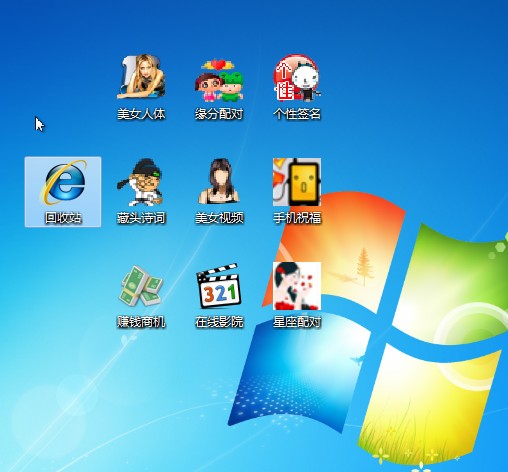Click the 美女视频 caption text
Image resolution: width=508 pixels, height=472 pixels.
pos(219,218)
